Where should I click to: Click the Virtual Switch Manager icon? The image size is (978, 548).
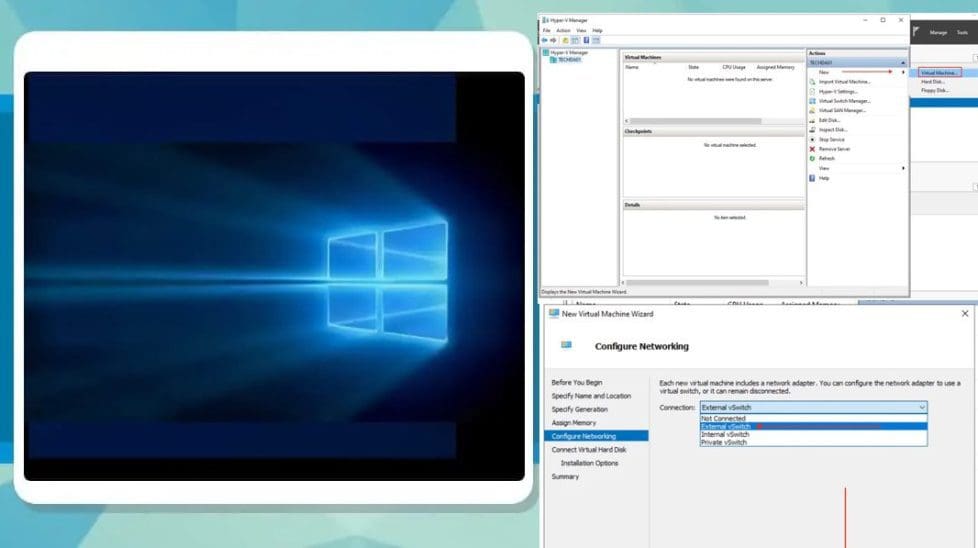tap(812, 101)
